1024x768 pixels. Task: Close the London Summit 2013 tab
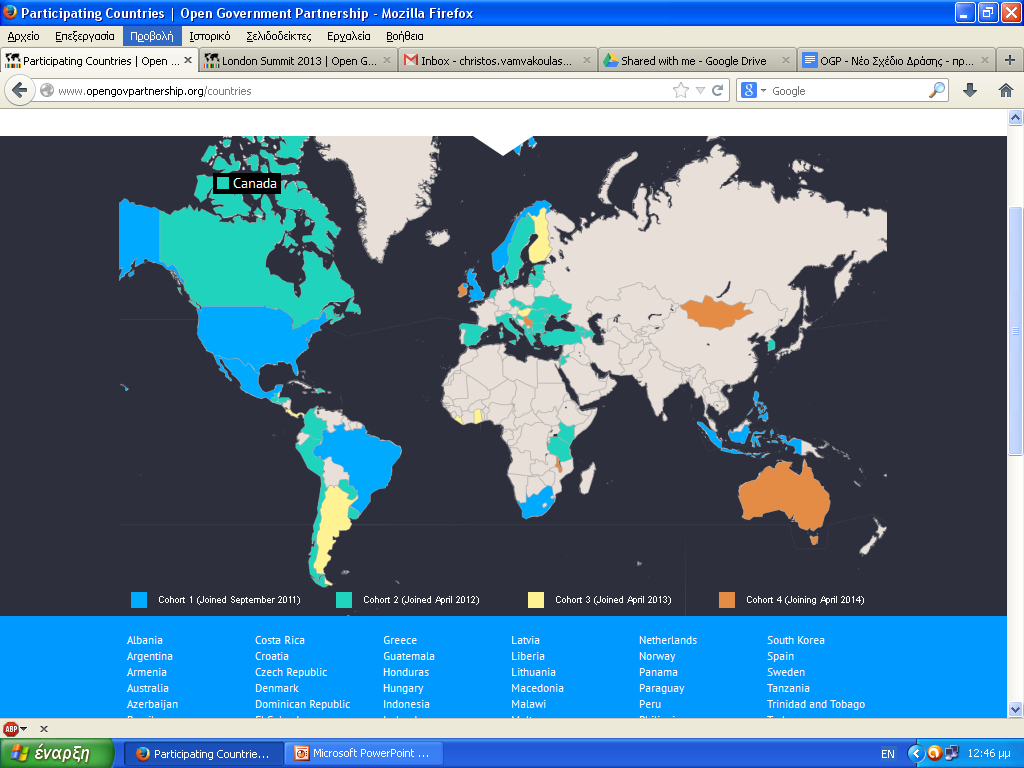[387, 60]
